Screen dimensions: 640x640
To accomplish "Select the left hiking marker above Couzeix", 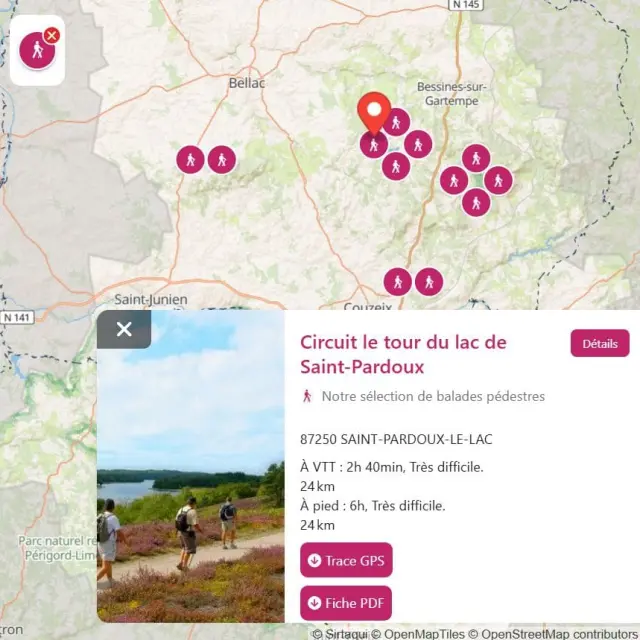I will click(397, 282).
